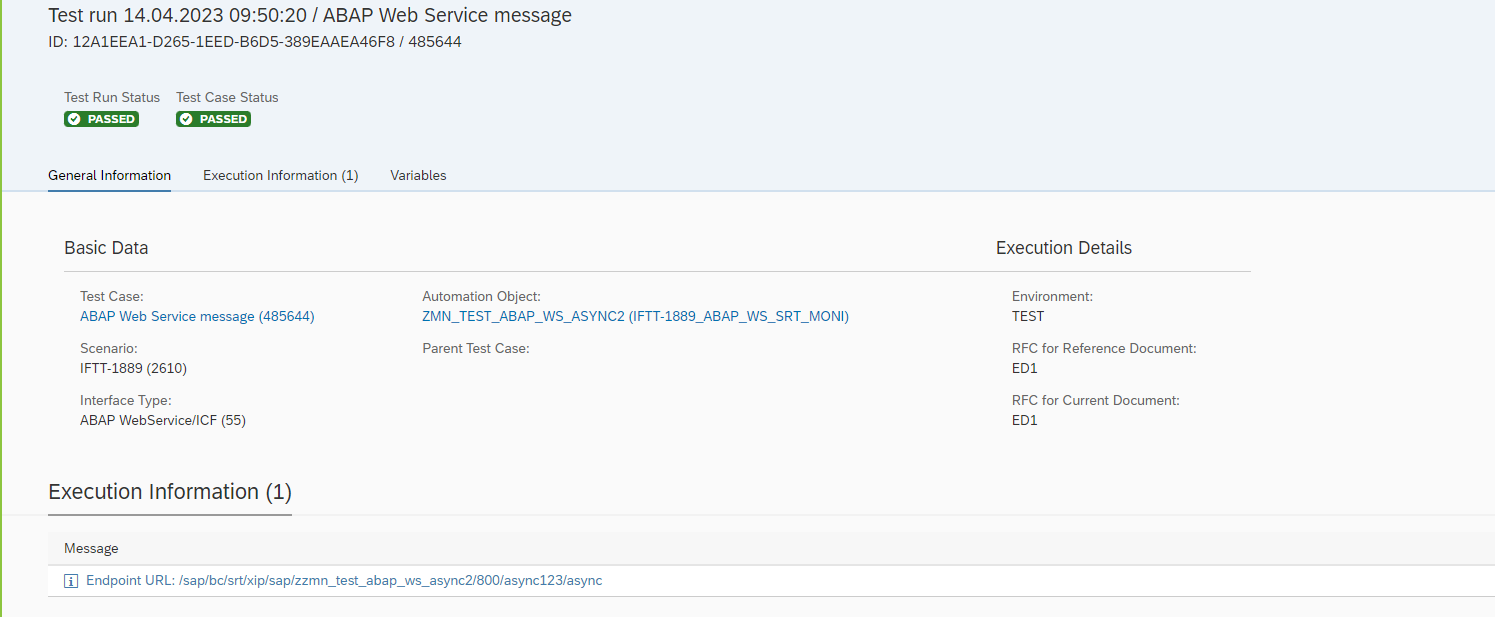1495x617 pixels.
Task: Click the checkmark icon in Test Case Status badge
Action: pyautogui.click(x=187, y=119)
